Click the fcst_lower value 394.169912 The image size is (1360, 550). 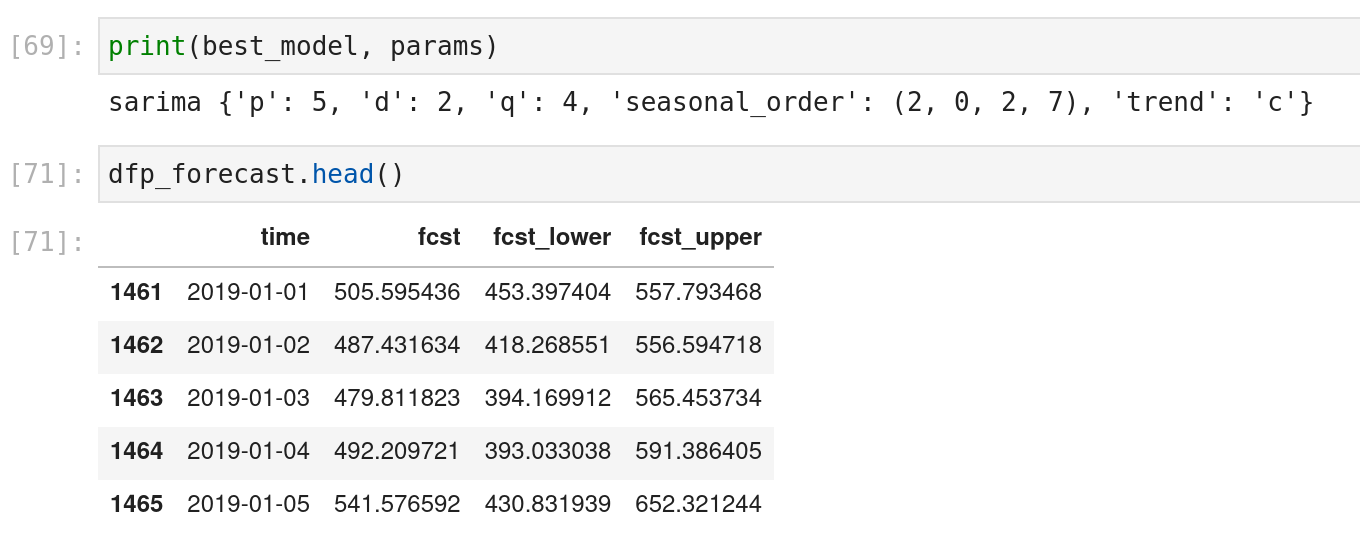[547, 398]
